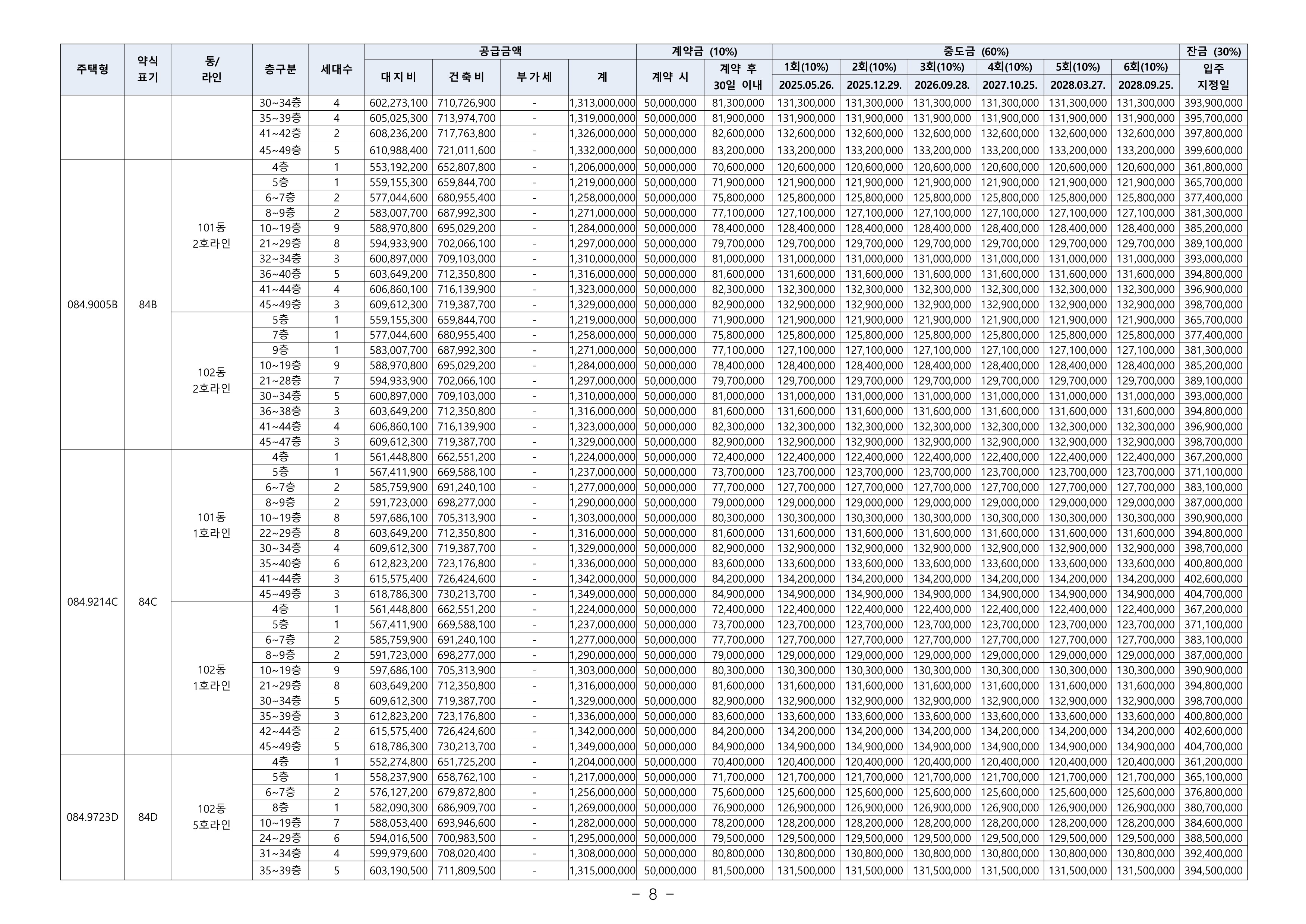The height and width of the screenshot is (924, 1306).
Task: Select total price 1,269,000,000
Action: pyautogui.click(x=602, y=807)
